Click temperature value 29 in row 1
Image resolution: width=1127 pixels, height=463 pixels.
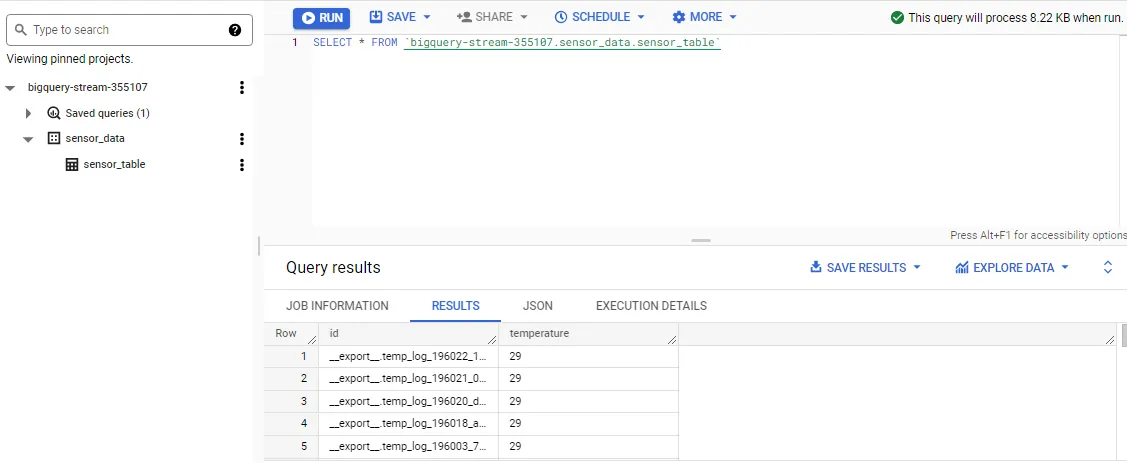tap(515, 357)
